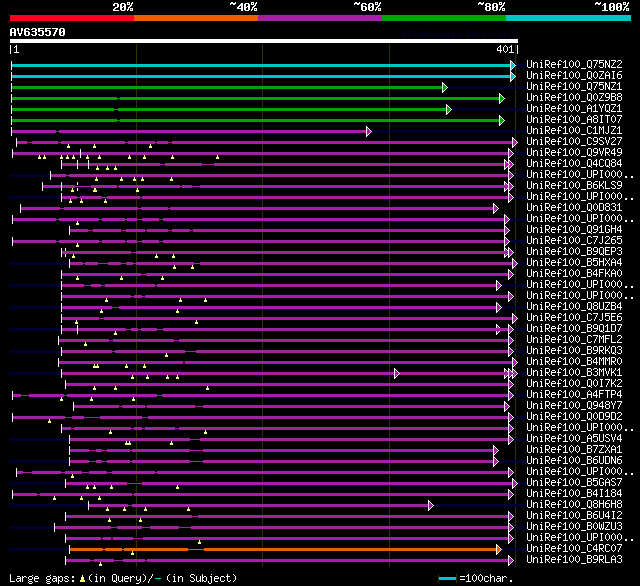The height and width of the screenshot is (586, 640).
Task: Click the red 20% identity legend segment
Action: (72, 18)
